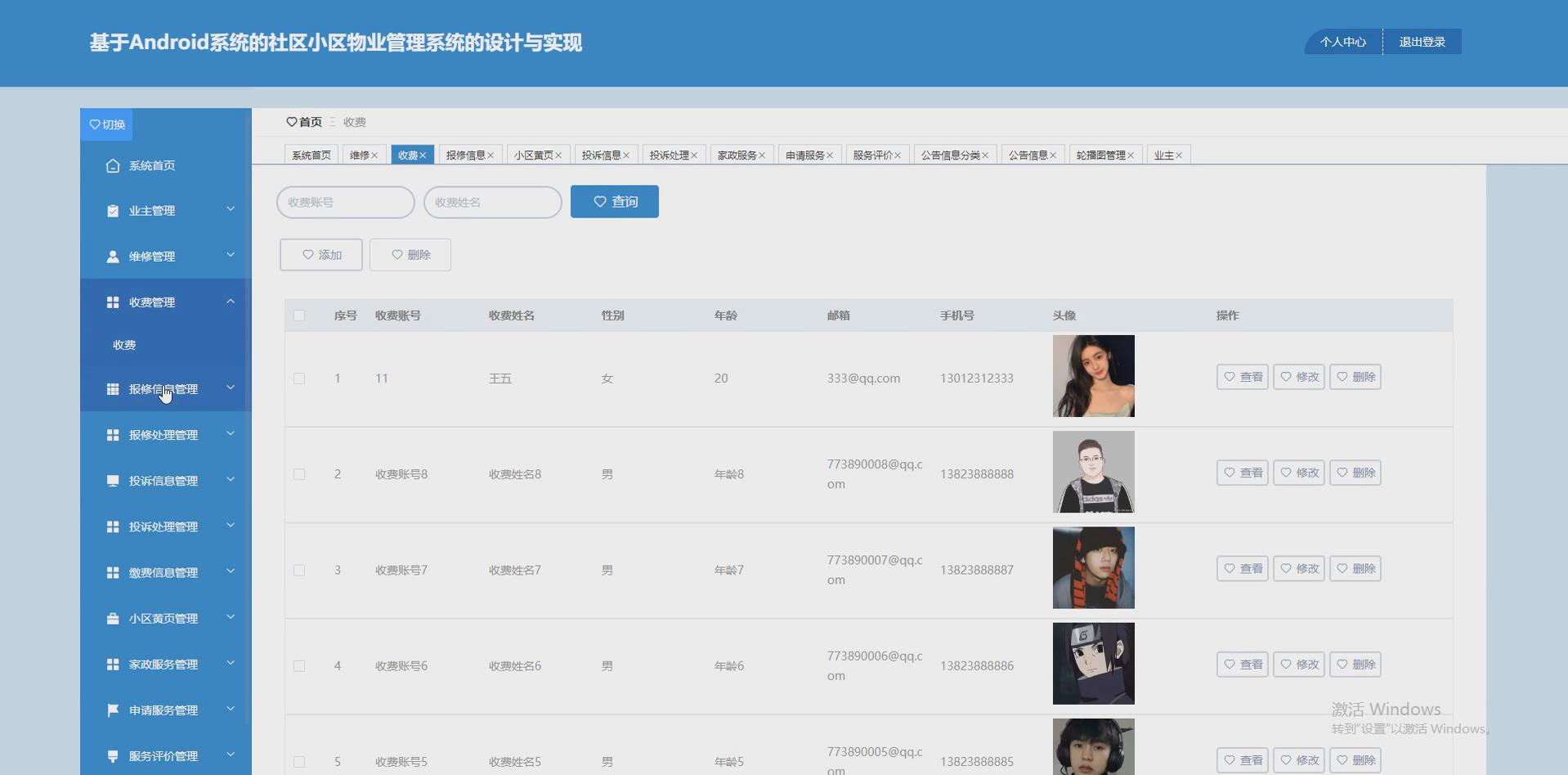Check the row checkbox for 王五
This screenshot has height=775, width=1568.
tap(299, 379)
